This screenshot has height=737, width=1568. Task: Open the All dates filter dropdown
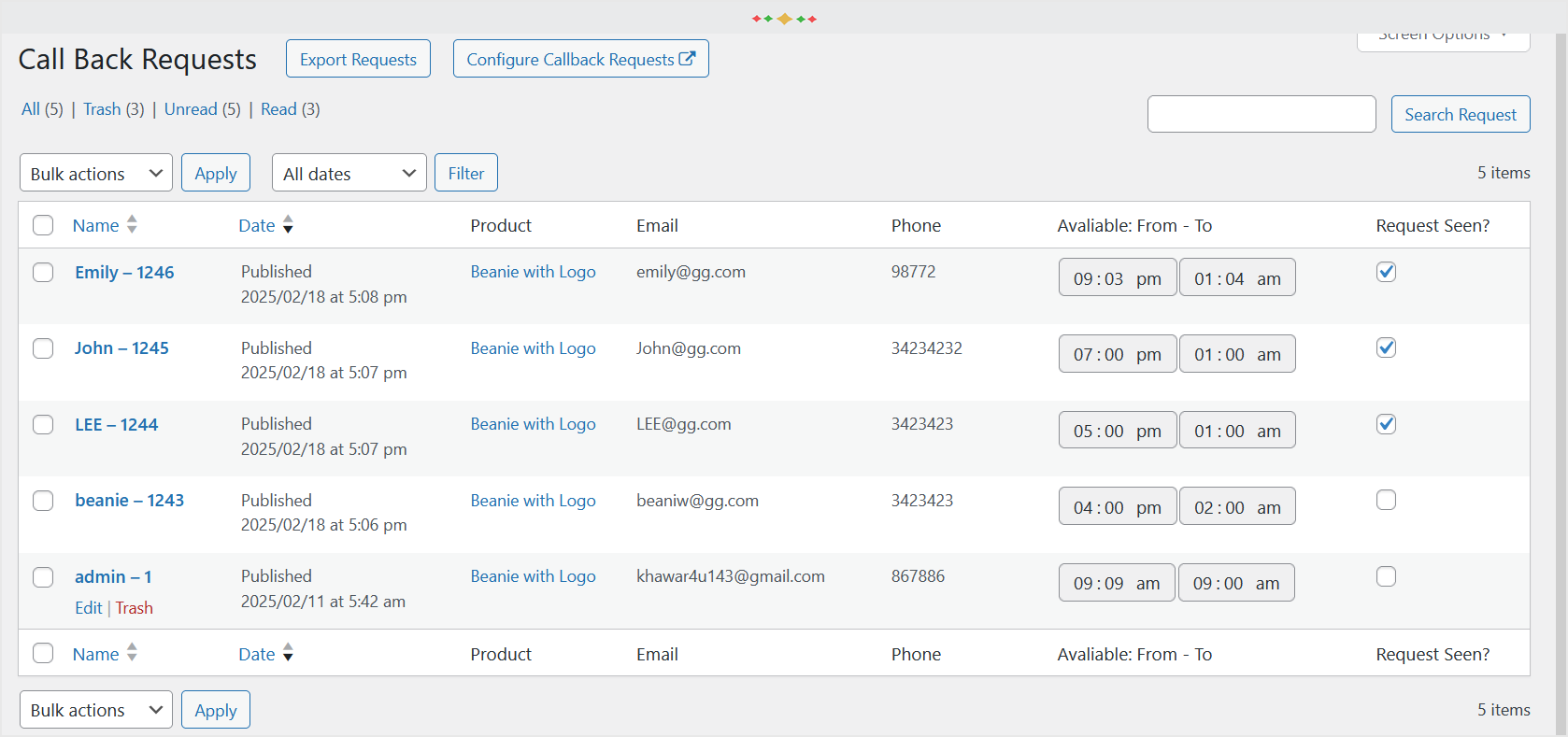coord(349,173)
